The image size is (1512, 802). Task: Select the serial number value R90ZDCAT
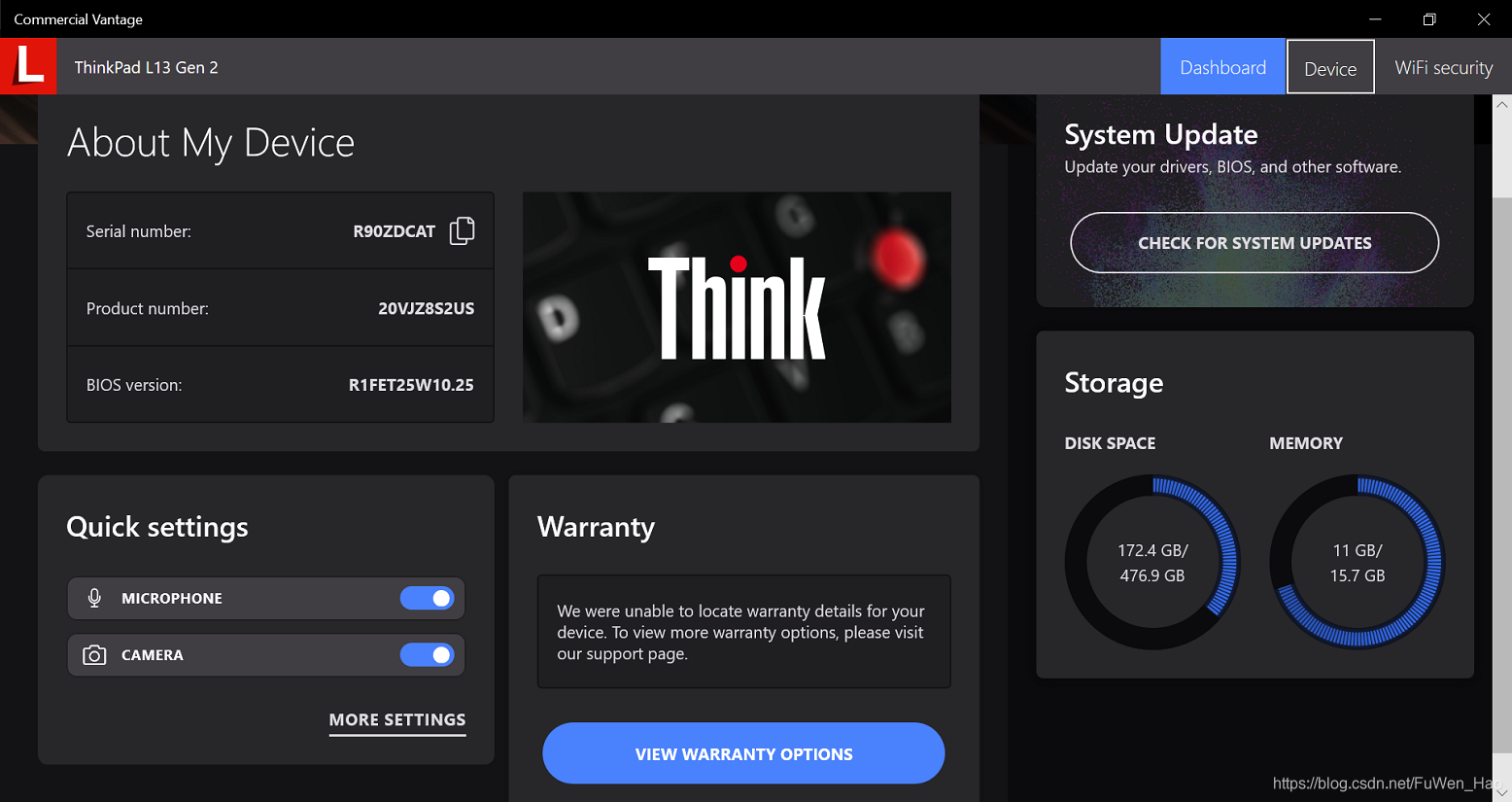pos(394,231)
